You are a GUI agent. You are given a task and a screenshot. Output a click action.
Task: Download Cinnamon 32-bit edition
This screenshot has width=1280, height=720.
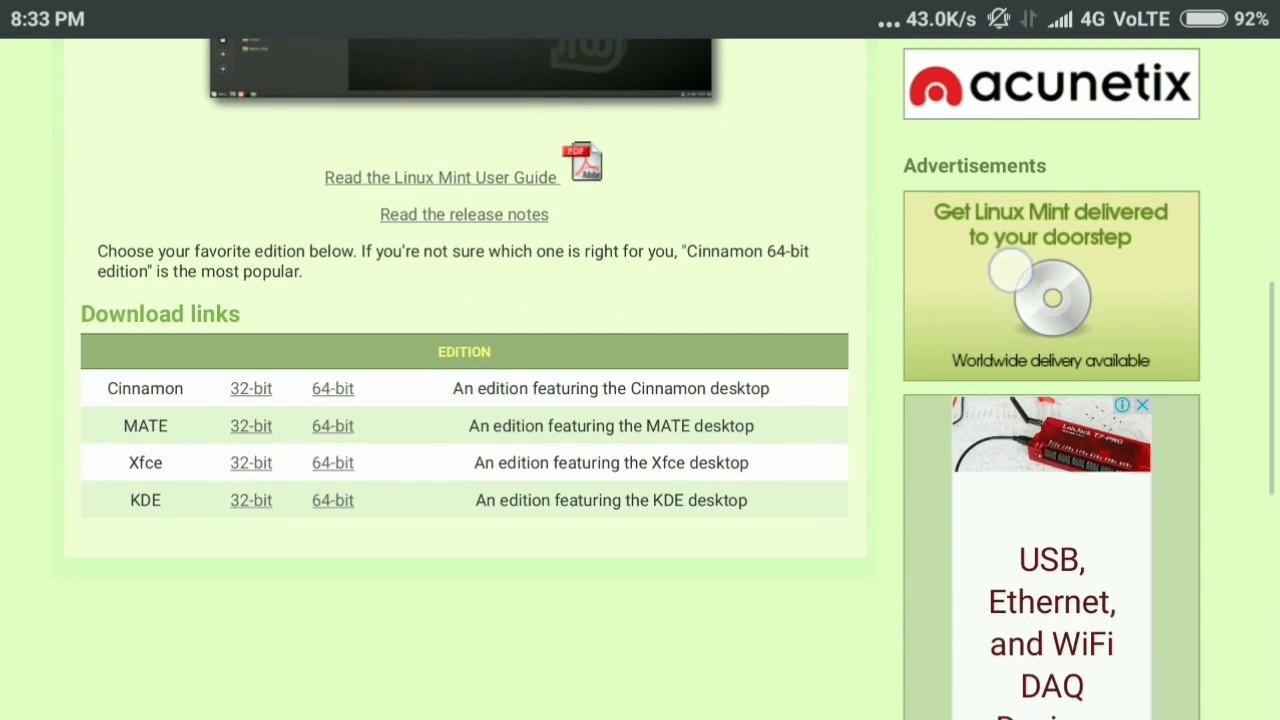(251, 388)
